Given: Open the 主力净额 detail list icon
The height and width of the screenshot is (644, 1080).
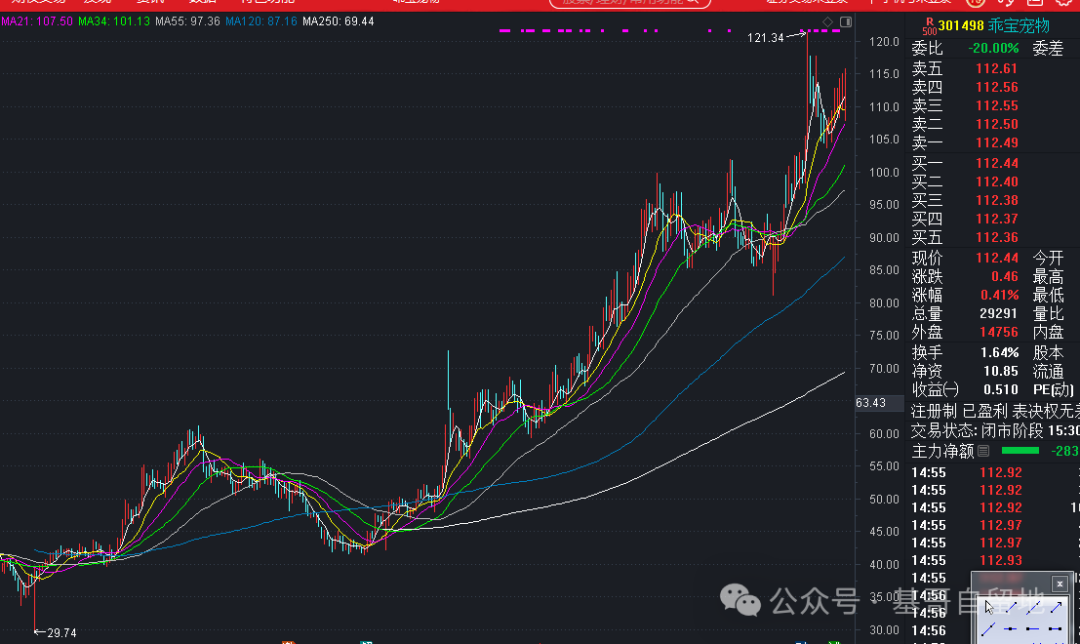Looking at the screenshot, I should pyautogui.click(x=984, y=451).
